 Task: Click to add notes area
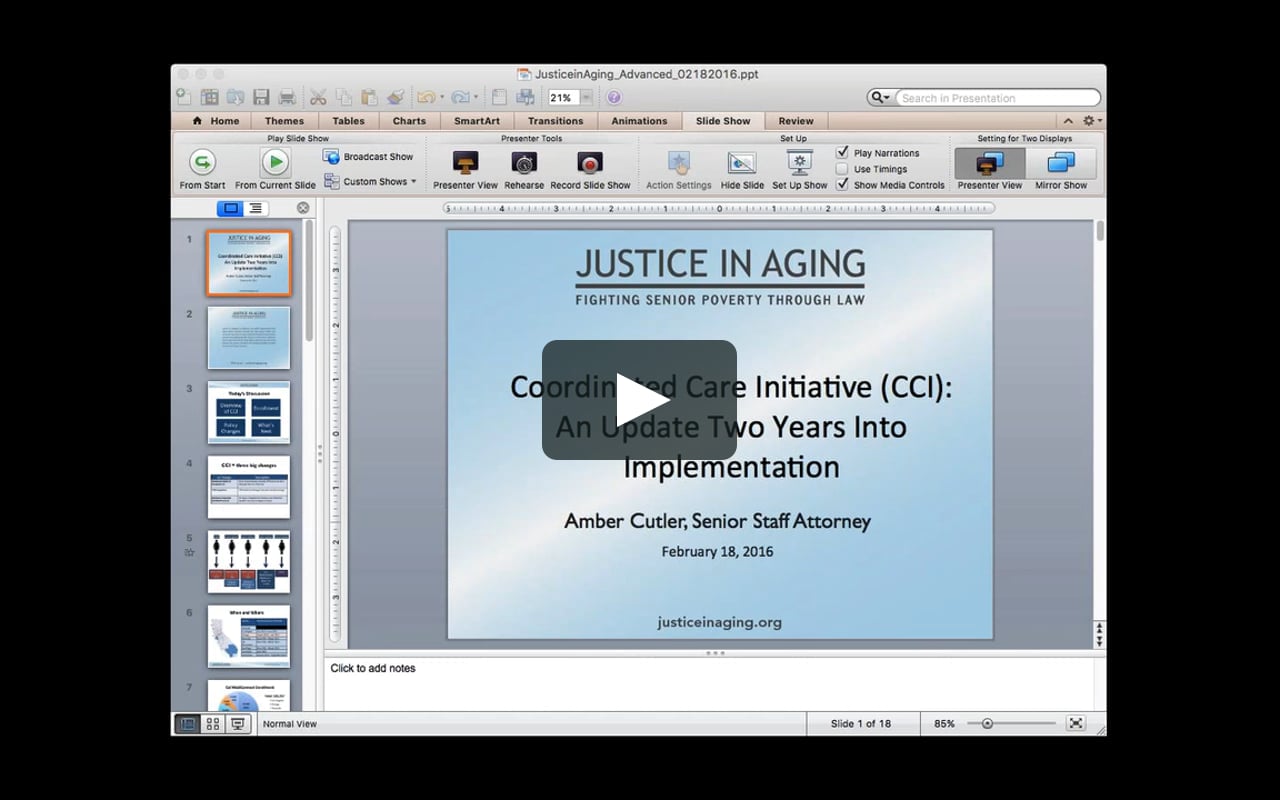pos(709,683)
